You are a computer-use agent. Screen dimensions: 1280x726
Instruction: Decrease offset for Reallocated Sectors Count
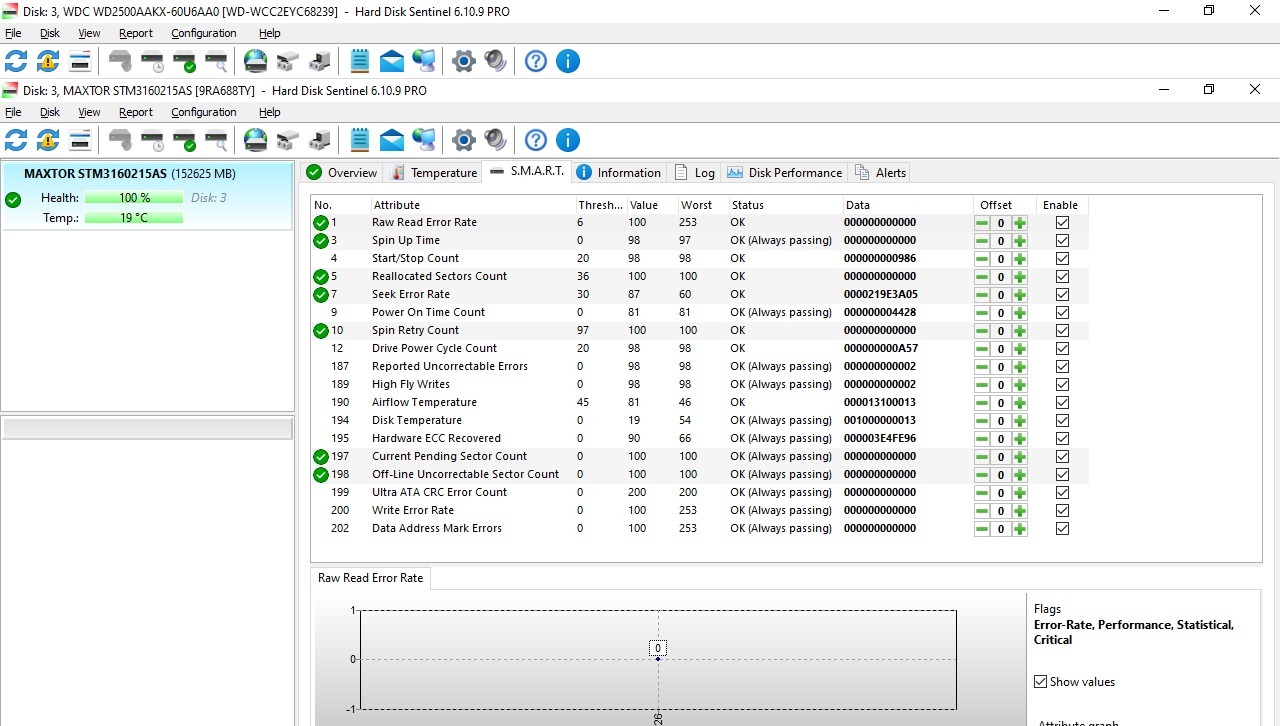(982, 277)
